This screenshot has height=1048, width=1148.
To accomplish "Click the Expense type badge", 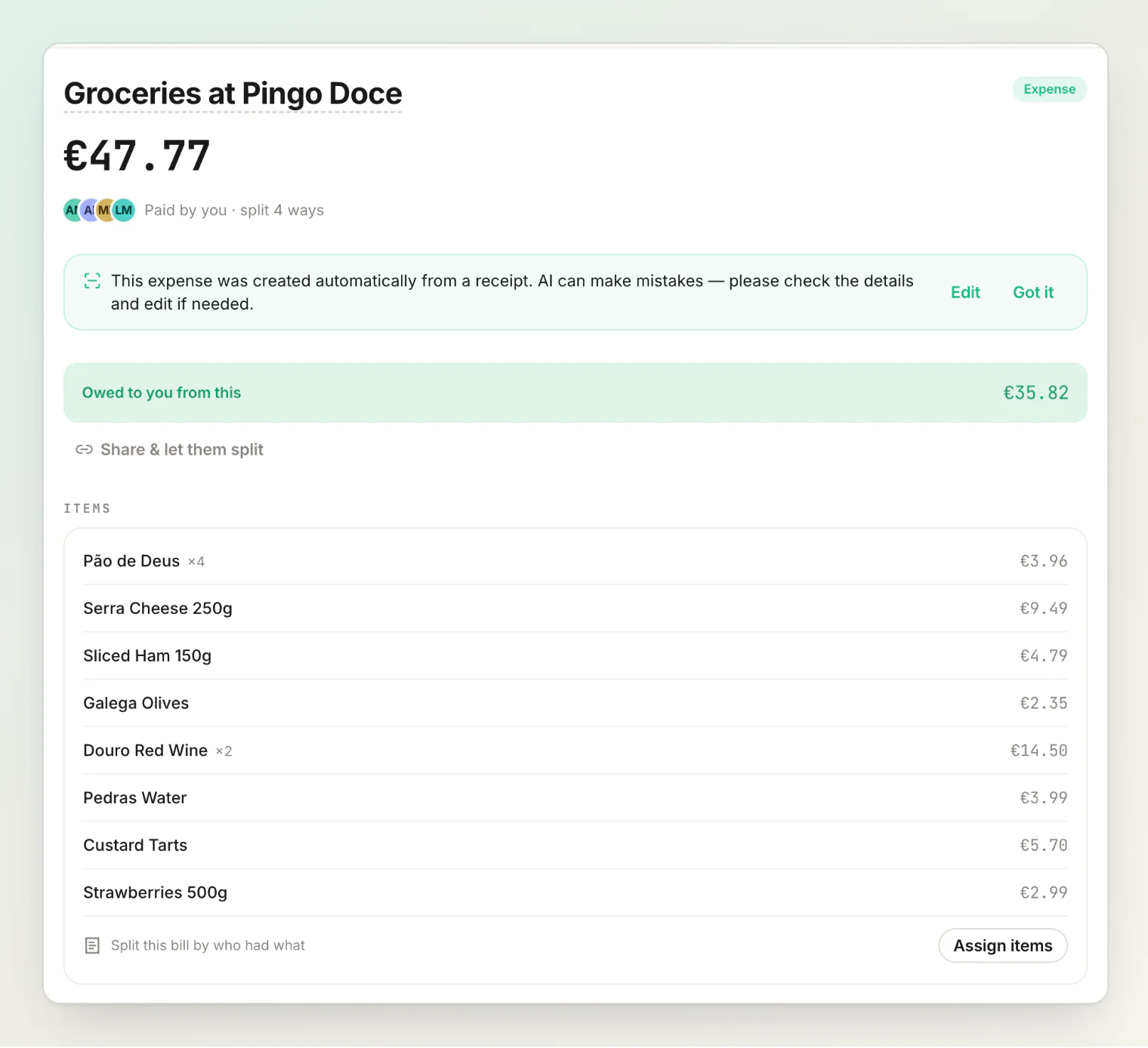I will click(x=1049, y=89).
